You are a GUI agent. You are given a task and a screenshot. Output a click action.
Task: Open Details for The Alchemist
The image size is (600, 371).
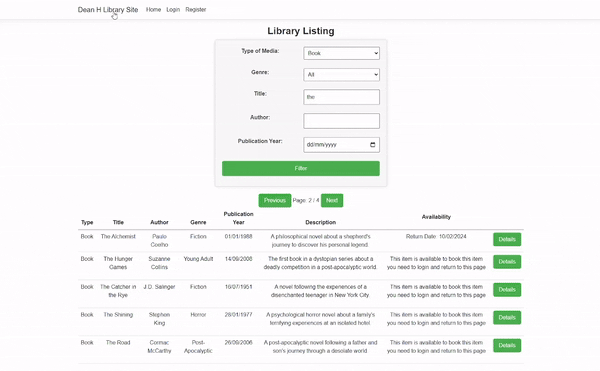point(507,239)
